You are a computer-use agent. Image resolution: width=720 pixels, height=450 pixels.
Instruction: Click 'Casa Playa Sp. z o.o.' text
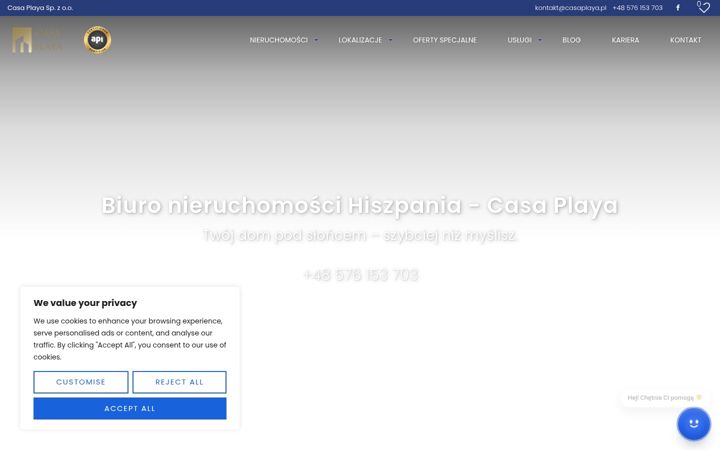click(40, 8)
